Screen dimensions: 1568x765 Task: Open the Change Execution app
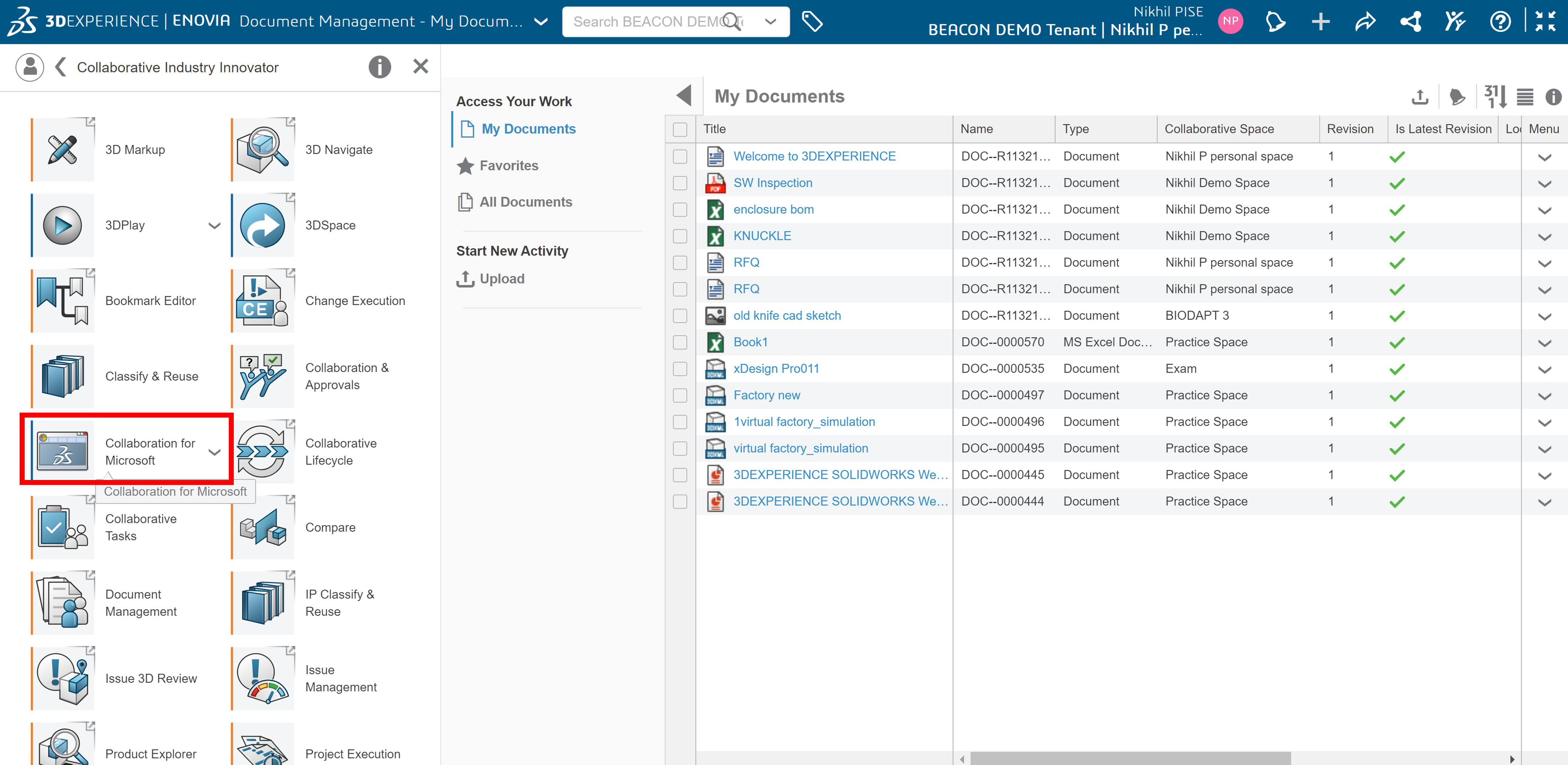(x=263, y=301)
